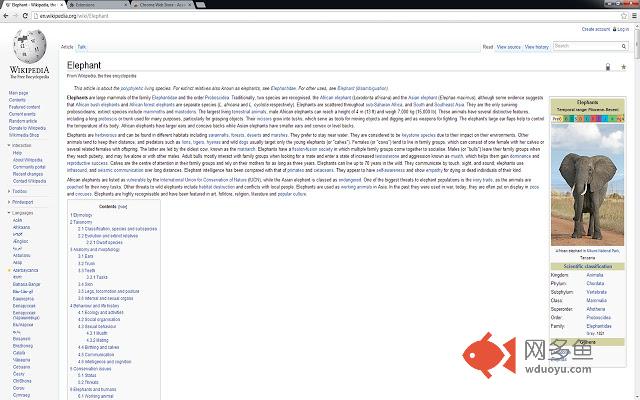Switch to the Chrome Web Store tab
Viewport: 640px width, 400px height.
click(162, 5)
